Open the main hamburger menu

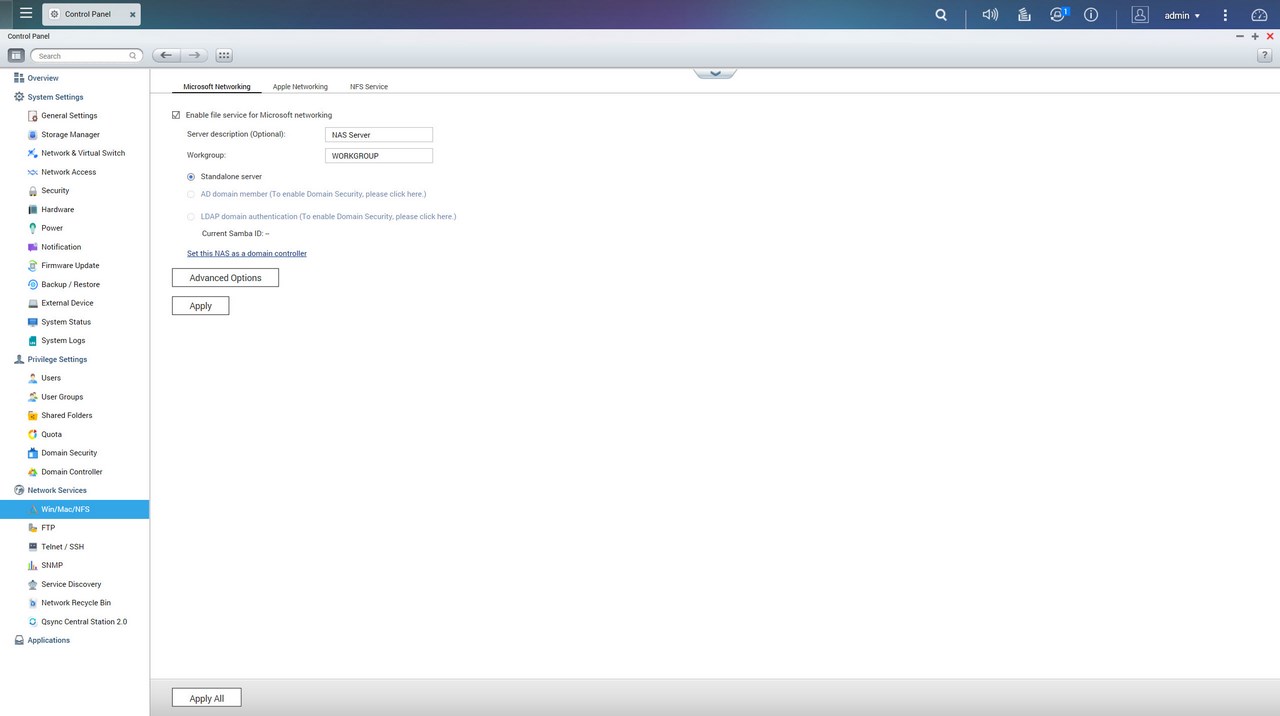26,14
